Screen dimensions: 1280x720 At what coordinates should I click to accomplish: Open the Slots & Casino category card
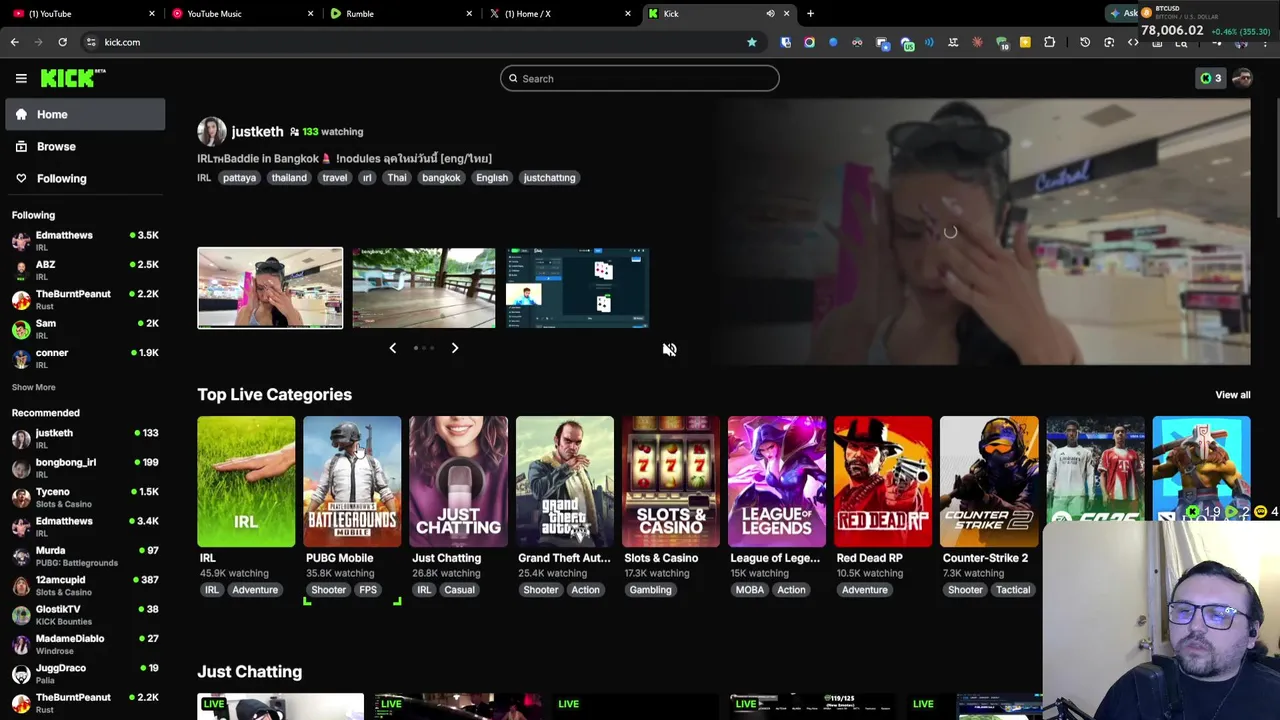click(x=671, y=482)
